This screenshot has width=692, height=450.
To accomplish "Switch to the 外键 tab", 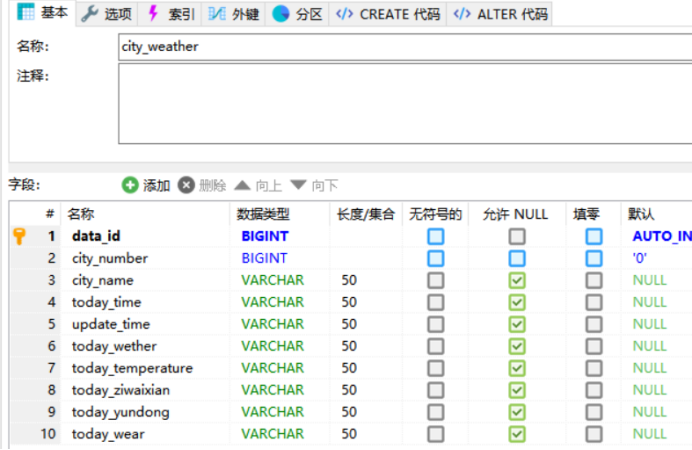I will click(233, 14).
